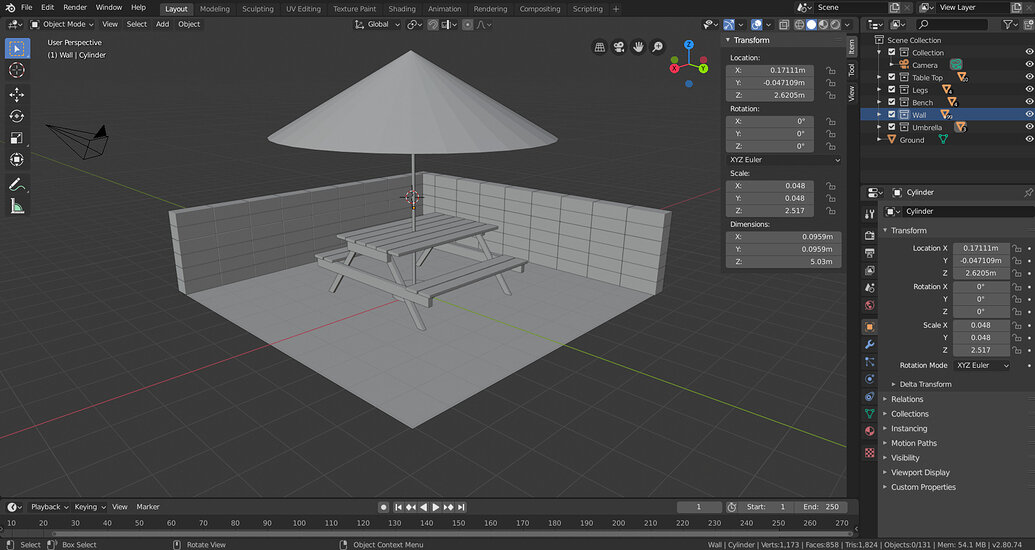Toggle X-ray view in viewport header
This screenshot has height=550, width=1035.
coord(784,24)
